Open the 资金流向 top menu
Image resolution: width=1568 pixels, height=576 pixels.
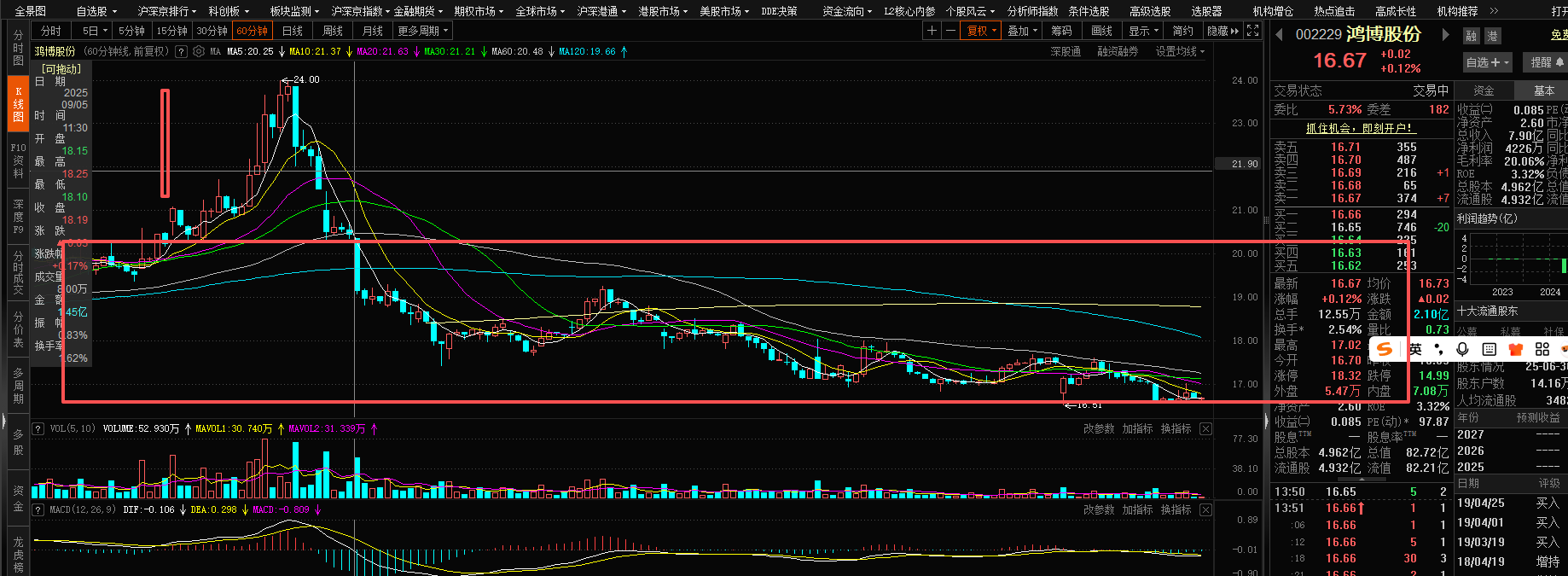(847, 11)
